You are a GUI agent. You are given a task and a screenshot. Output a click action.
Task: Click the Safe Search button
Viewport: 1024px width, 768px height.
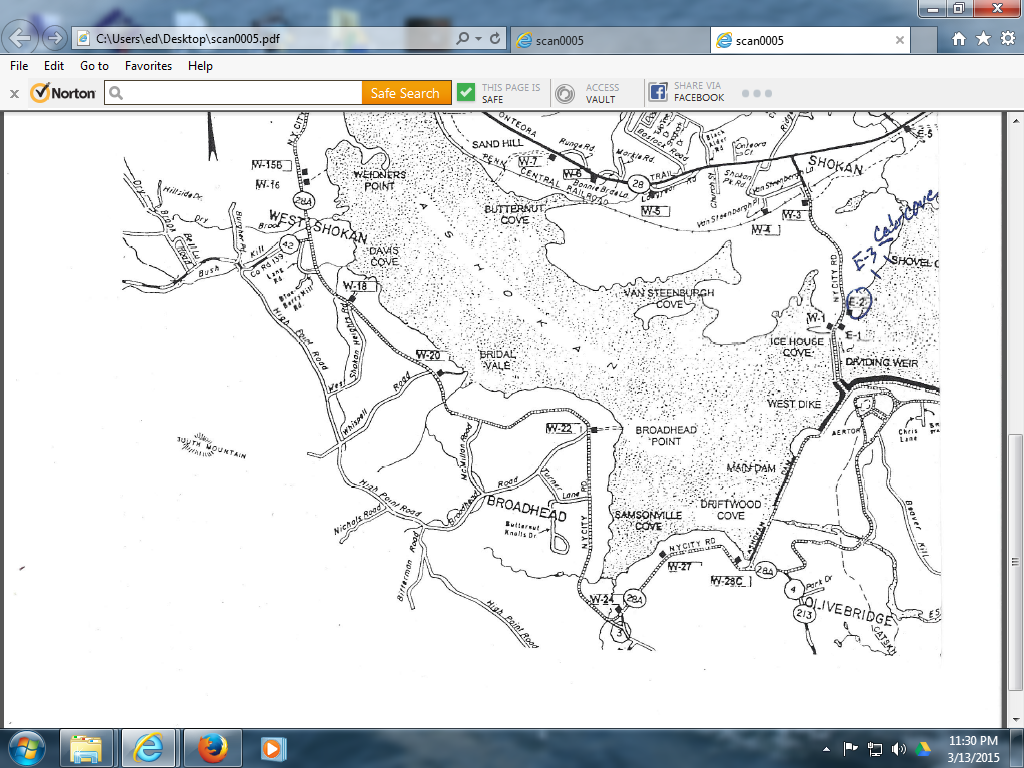(x=406, y=92)
